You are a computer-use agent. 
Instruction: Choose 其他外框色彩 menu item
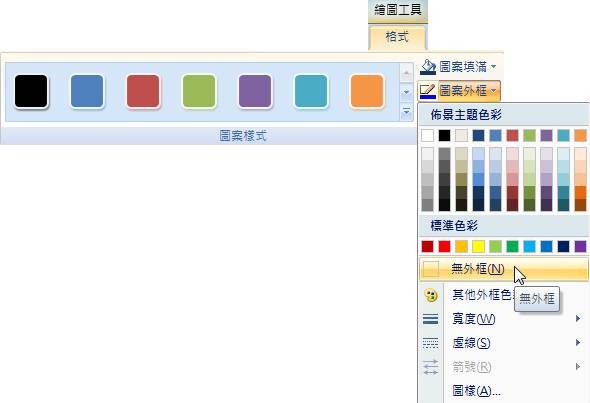503,295
